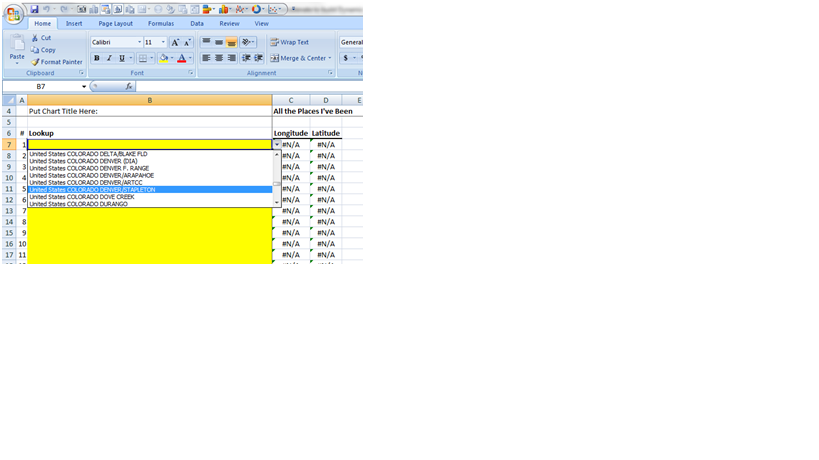Open the Page Layout tab

pyautogui.click(x=115, y=23)
